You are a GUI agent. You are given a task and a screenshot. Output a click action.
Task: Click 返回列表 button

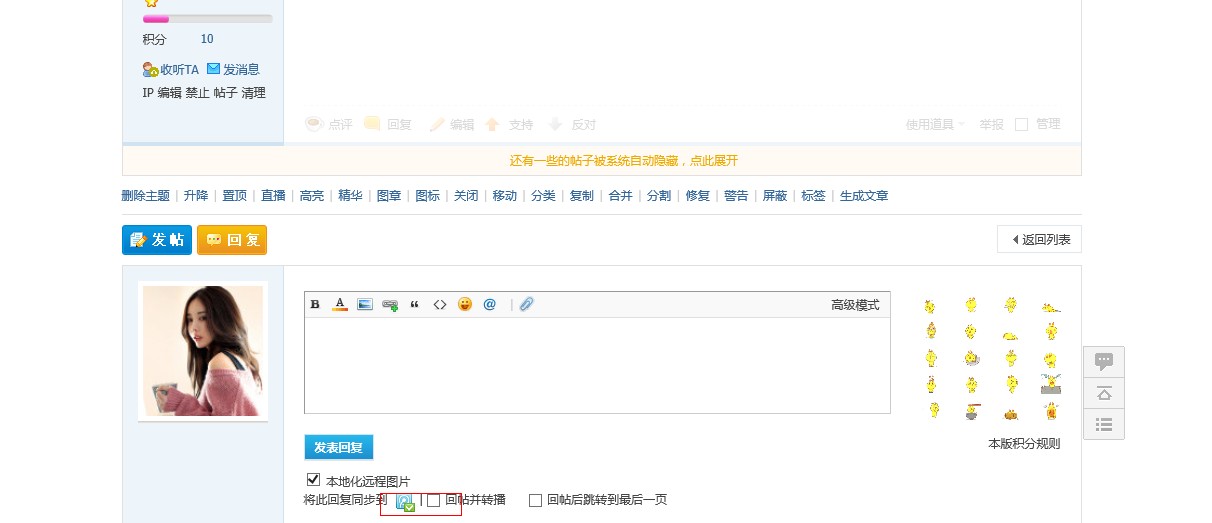1039,240
